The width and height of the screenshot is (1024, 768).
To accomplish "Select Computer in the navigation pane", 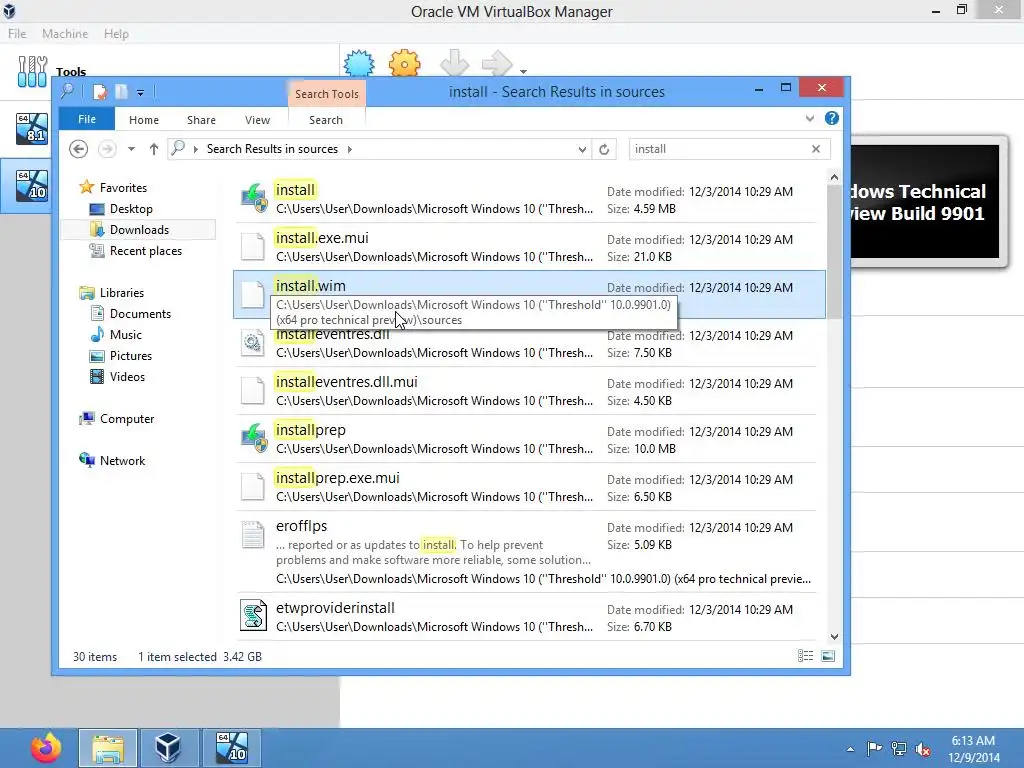I will (x=127, y=419).
